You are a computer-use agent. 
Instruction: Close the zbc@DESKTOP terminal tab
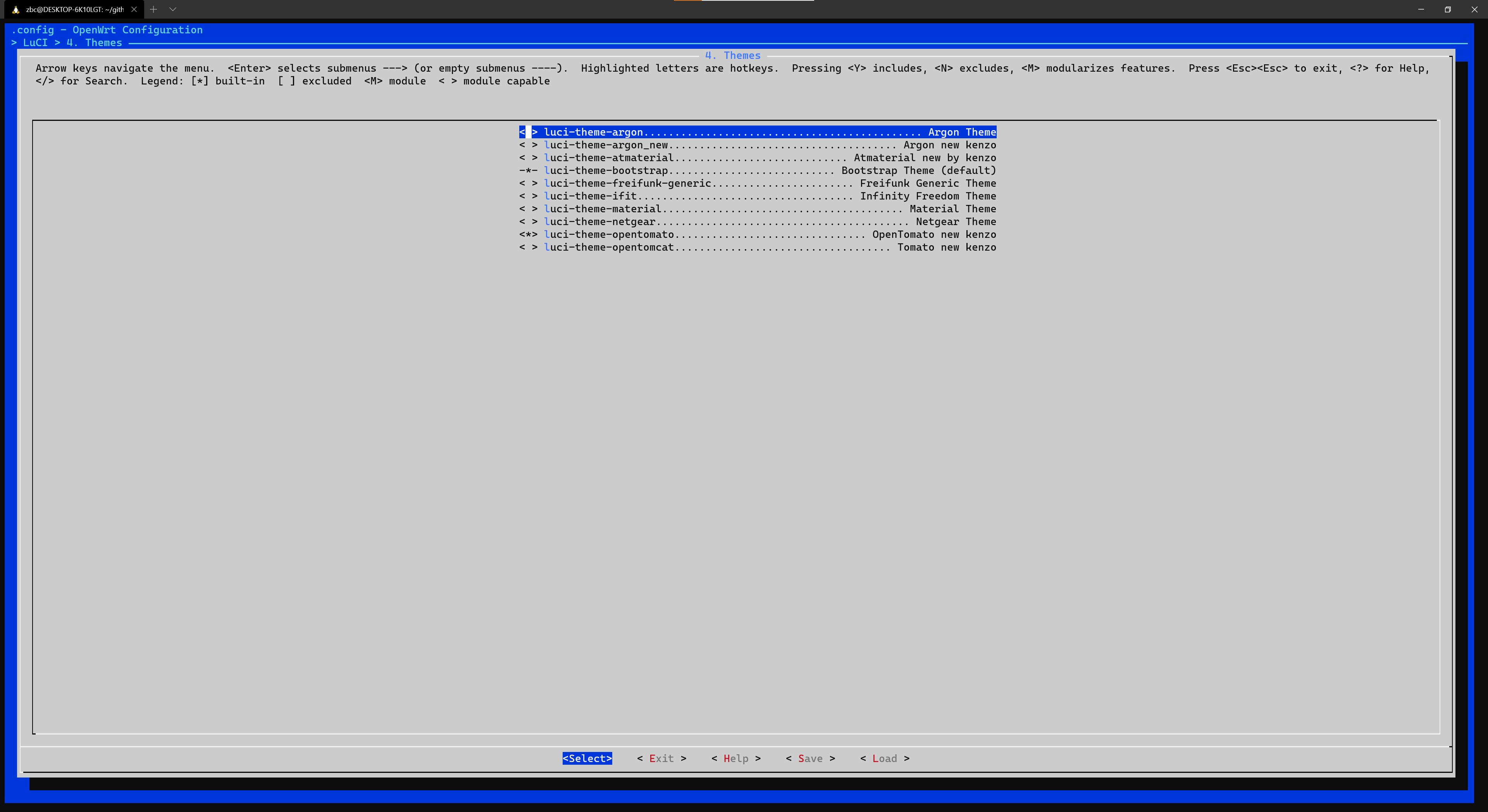tap(134, 9)
